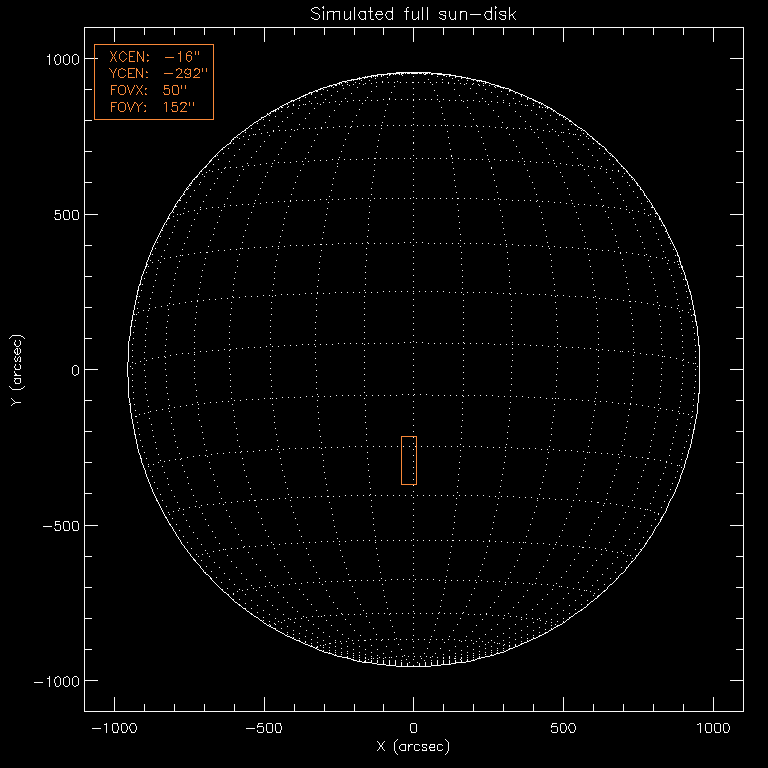Click the y-axis tick label -1000
768x768 pixels.
(x=56, y=681)
